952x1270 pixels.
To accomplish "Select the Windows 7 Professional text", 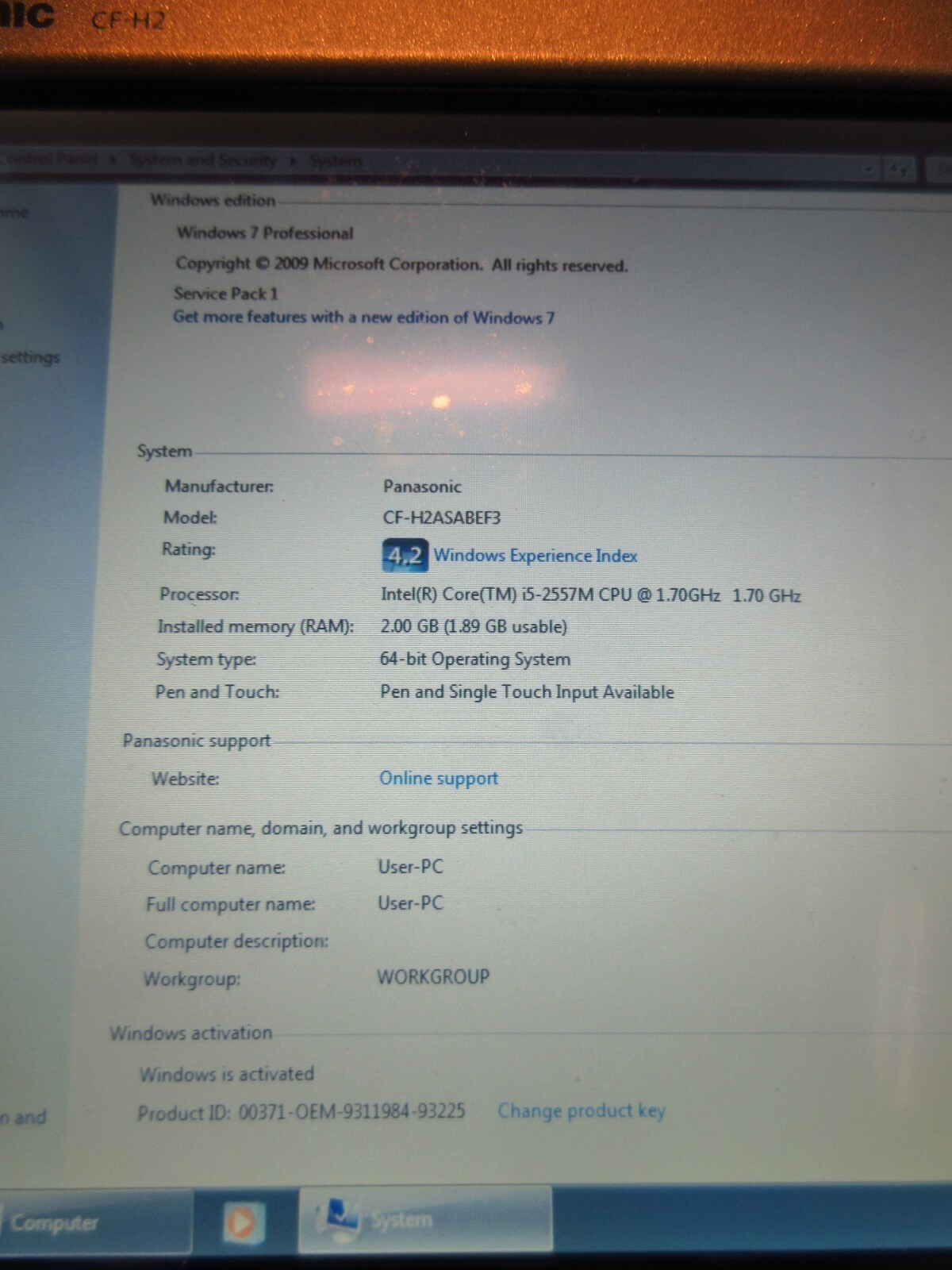I will click(x=265, y=233).
